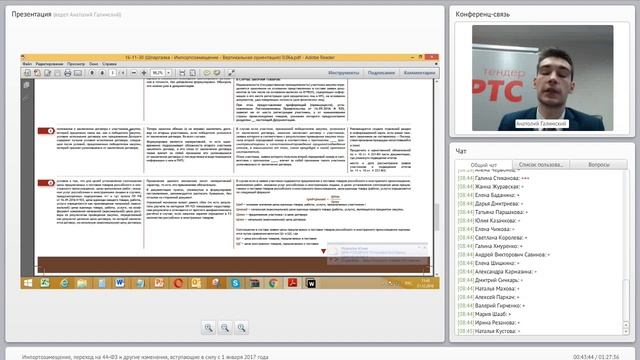This screenshot has width=640, height=360.
Task: Click the Windows Start button on shared taskbar
Action: pos(28,283)
